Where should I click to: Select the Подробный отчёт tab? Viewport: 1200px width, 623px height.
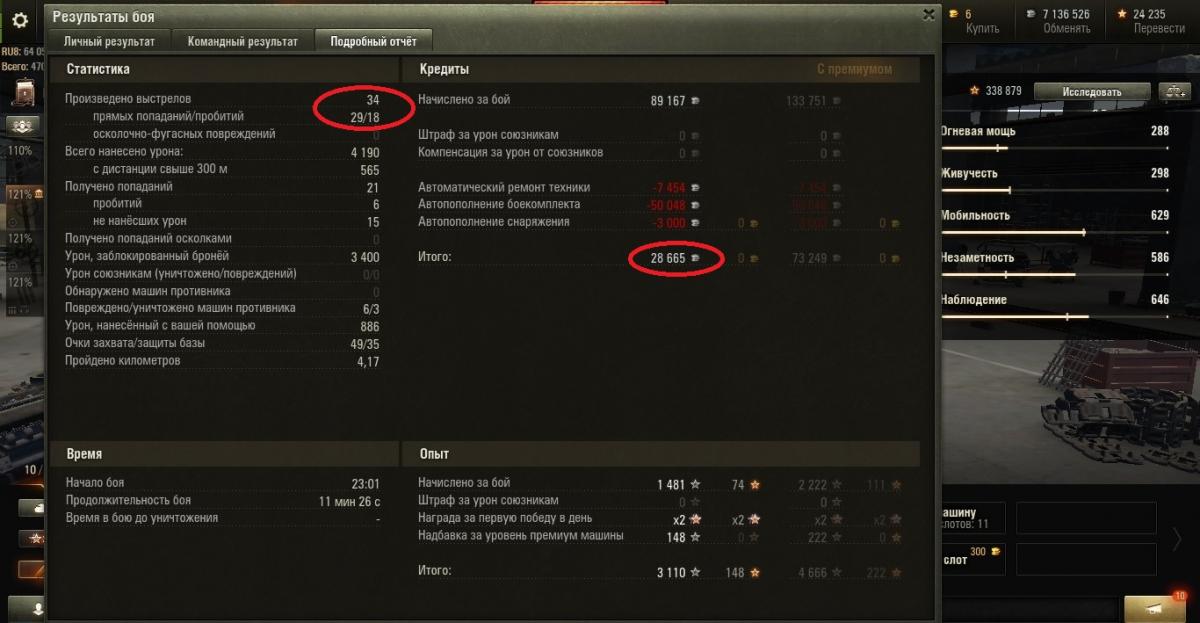pos(373,42)
